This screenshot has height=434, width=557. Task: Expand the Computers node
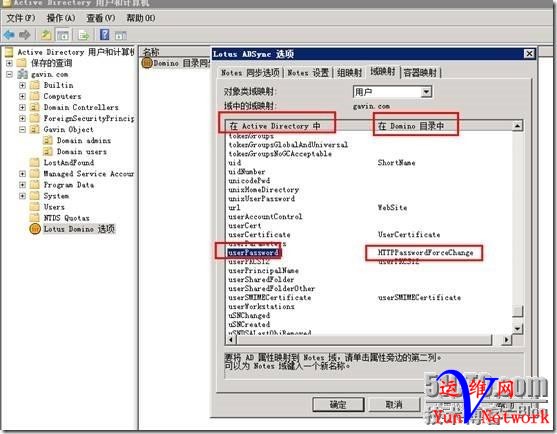tap(22, 96)
